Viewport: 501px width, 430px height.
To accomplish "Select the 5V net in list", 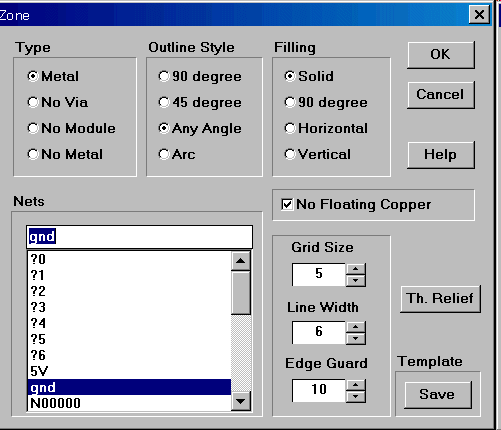I will click(x=129, y=371).
